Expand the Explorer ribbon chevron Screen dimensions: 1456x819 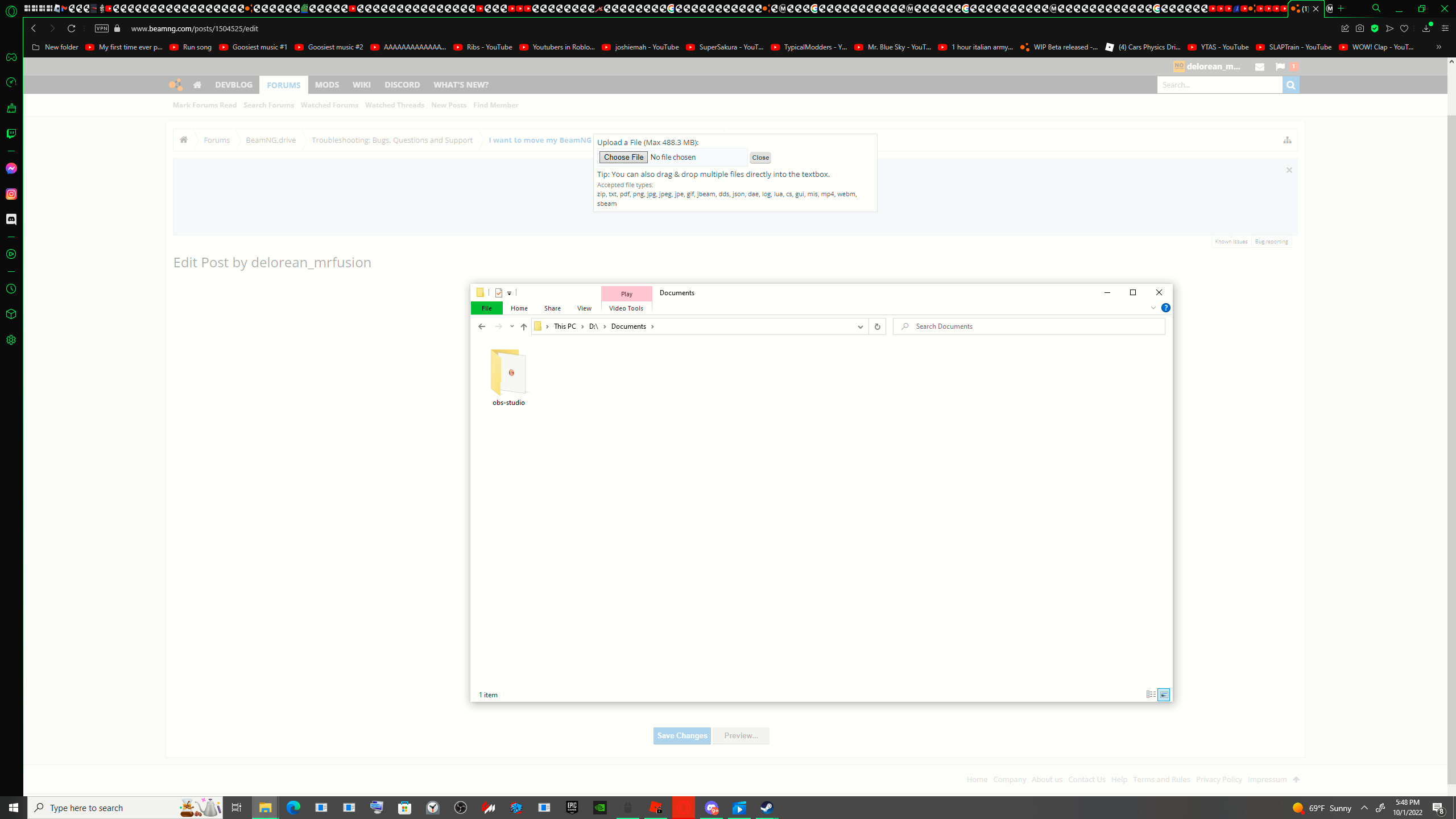point(1153,308)
